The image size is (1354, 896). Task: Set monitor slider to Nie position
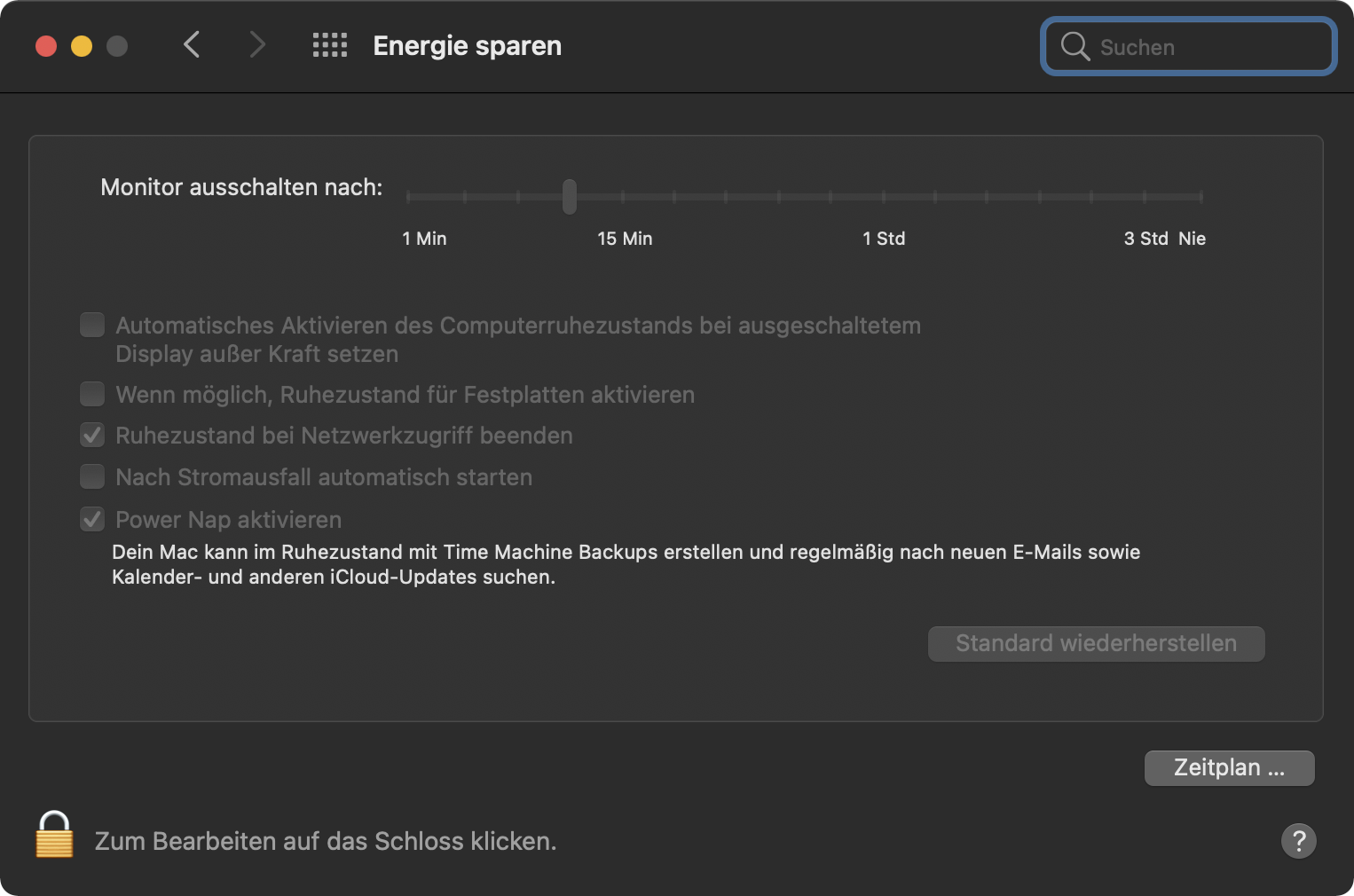[x=1201, y=196]
